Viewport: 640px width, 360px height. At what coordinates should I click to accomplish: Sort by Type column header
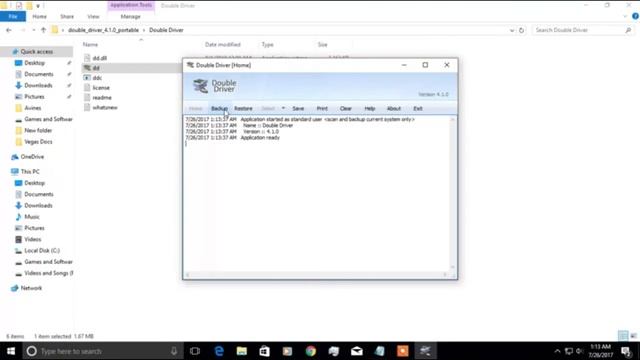coord(267,44)
